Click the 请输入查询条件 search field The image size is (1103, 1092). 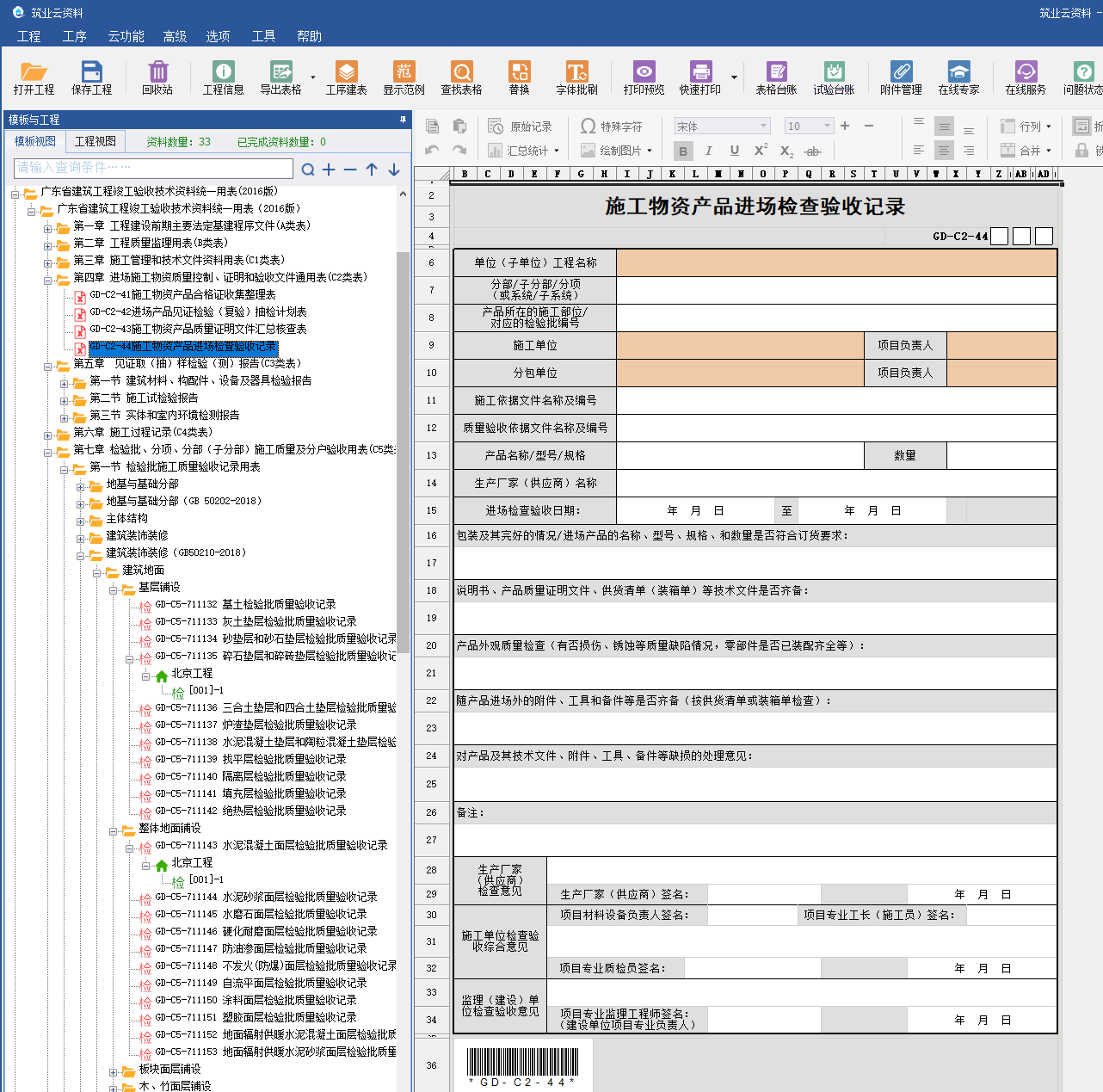pyautogui.click(x=153, y=168)
